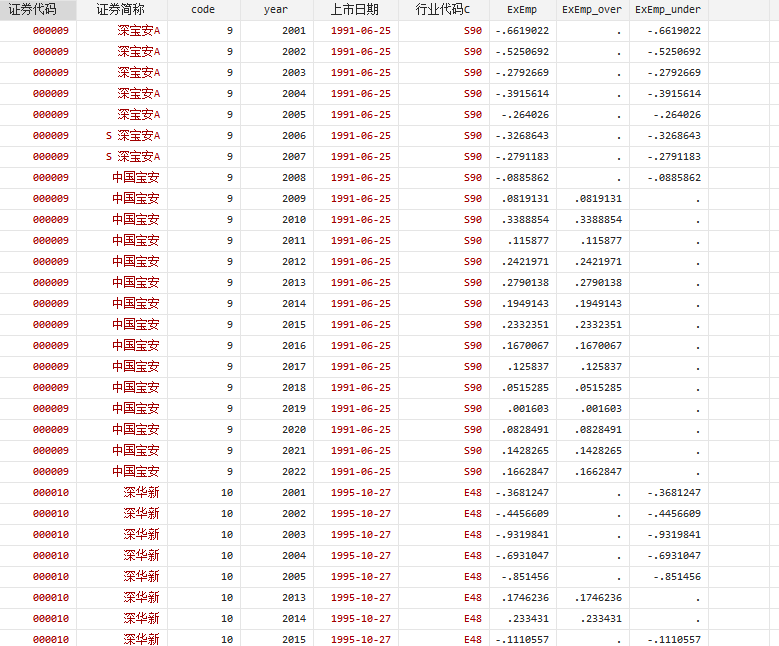
Task: Select the ExEmp_over column header
Action: click(592, 9)
